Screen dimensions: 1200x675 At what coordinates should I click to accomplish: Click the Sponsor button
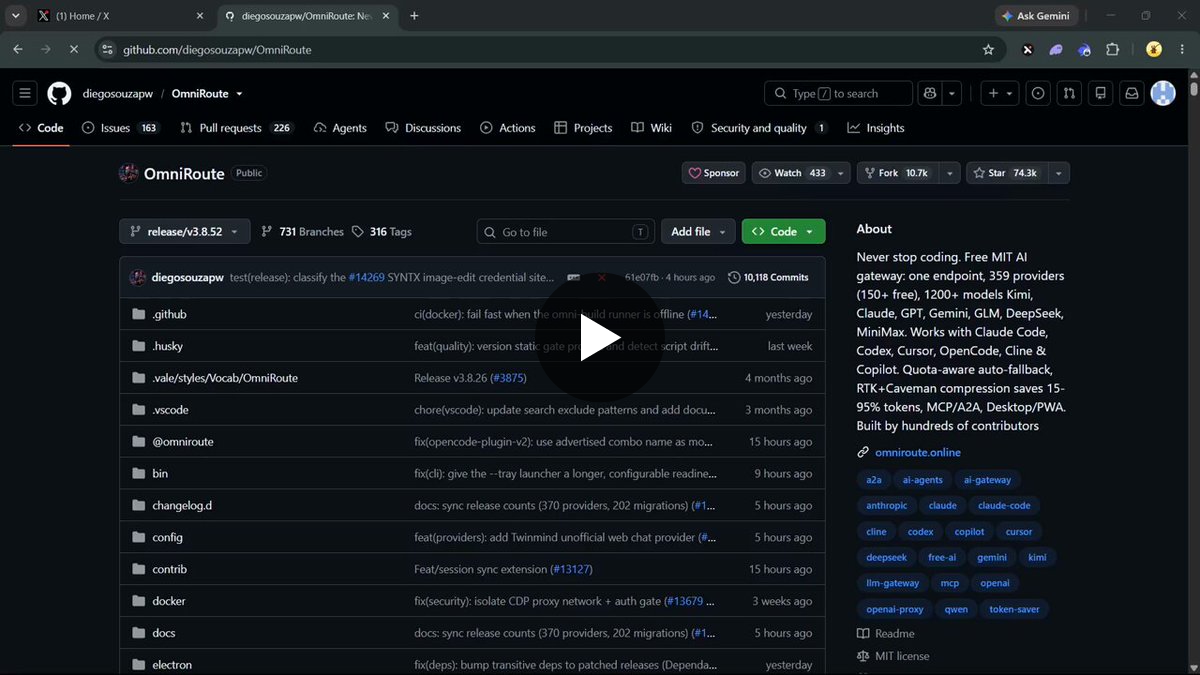click(714, 173)
